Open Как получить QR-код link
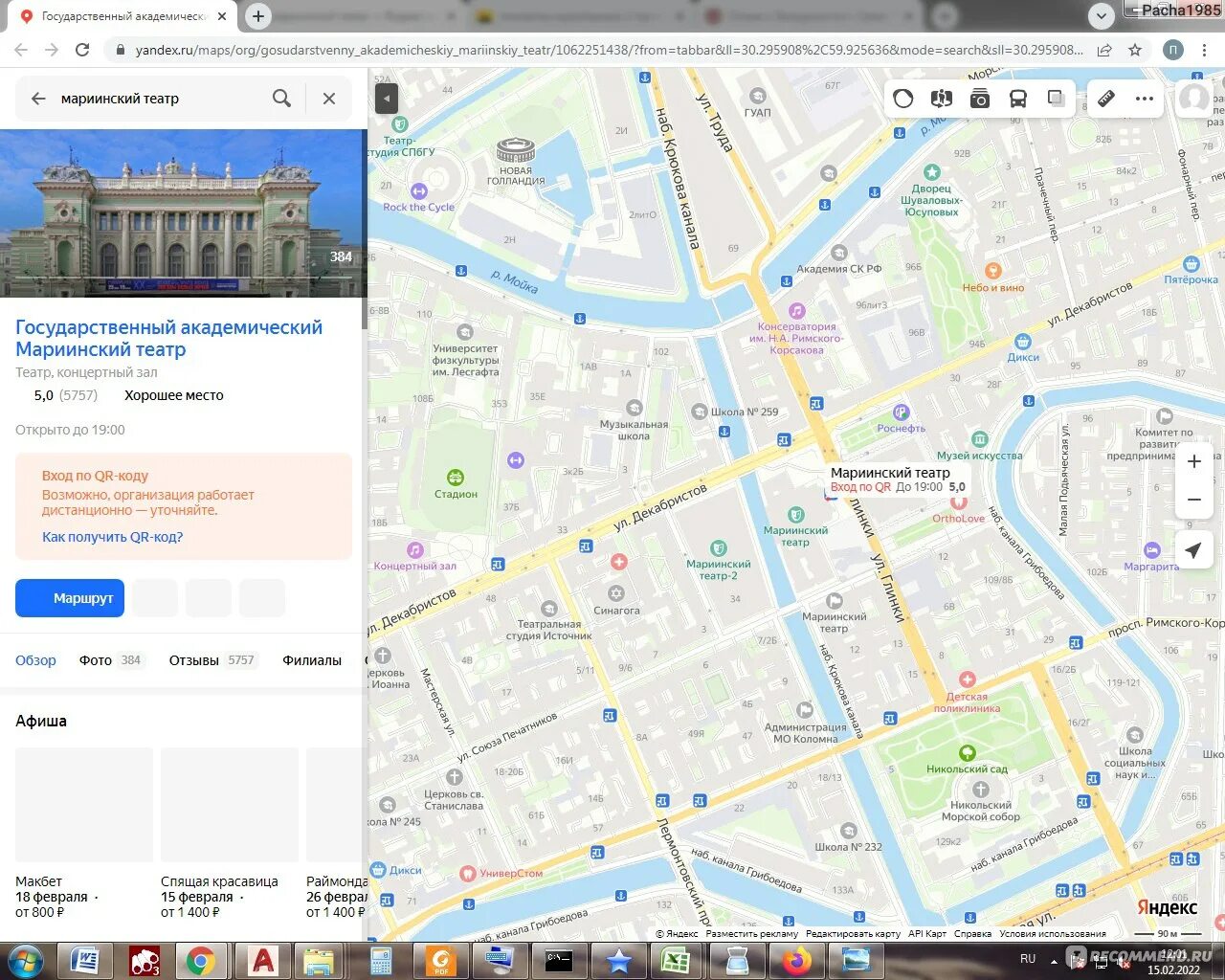This screenshot has width=1225, height=980. pos(112,537)
